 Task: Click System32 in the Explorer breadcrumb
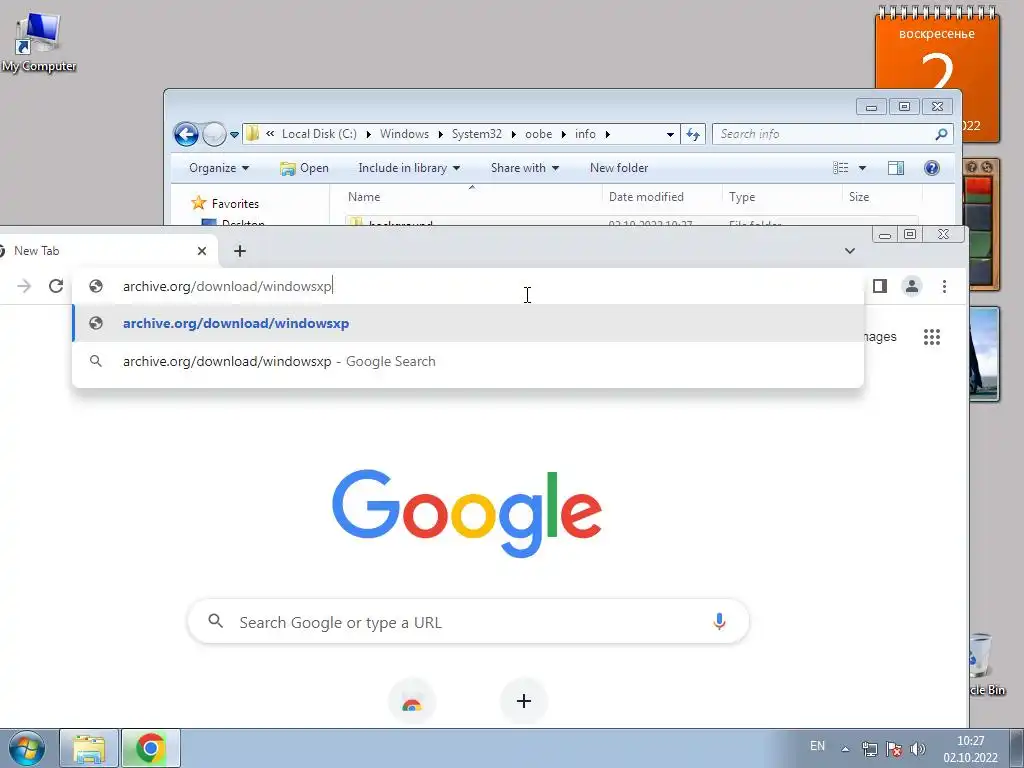tap(477, 134)
